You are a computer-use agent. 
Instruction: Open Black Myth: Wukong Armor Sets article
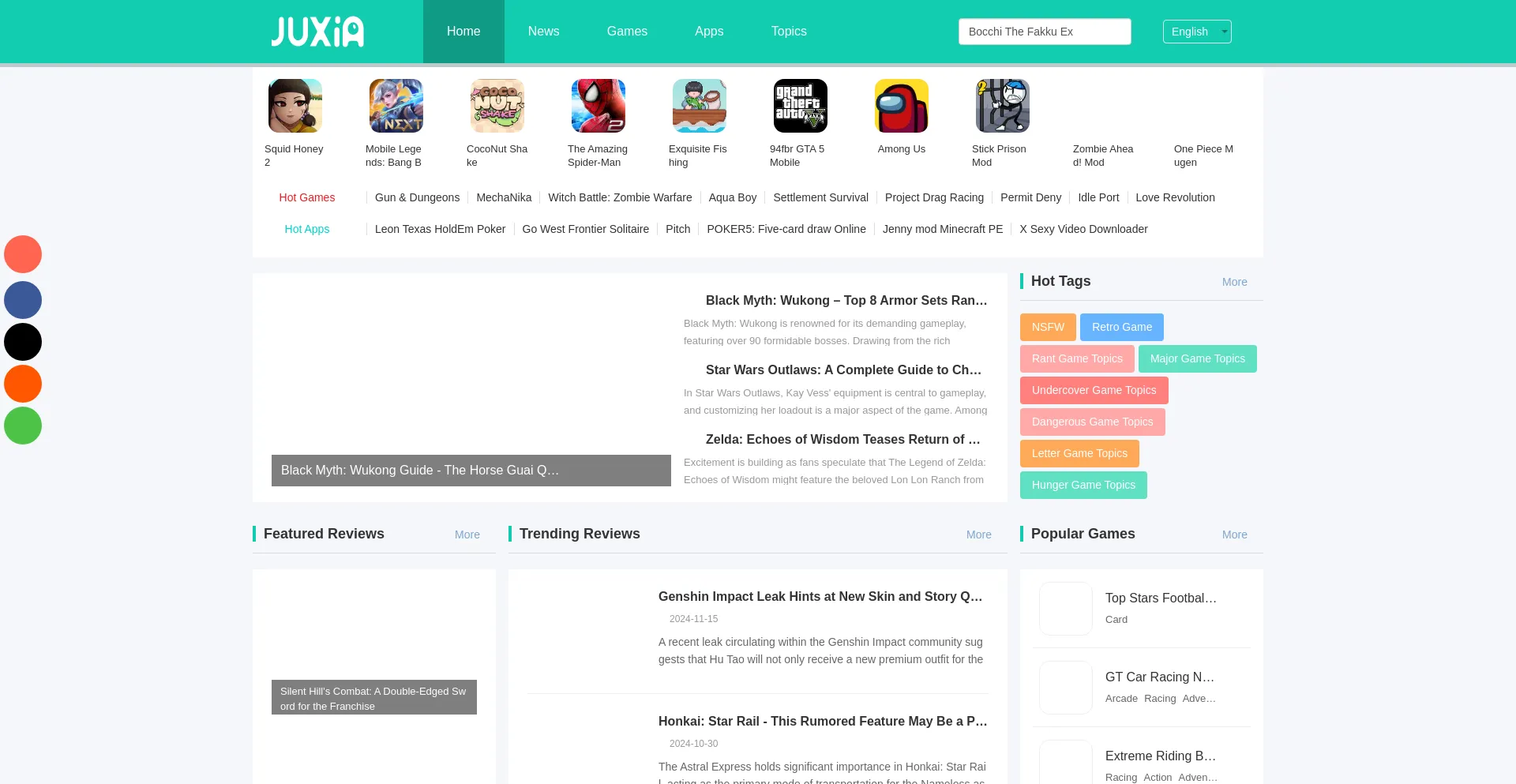[x=846, y=300]
